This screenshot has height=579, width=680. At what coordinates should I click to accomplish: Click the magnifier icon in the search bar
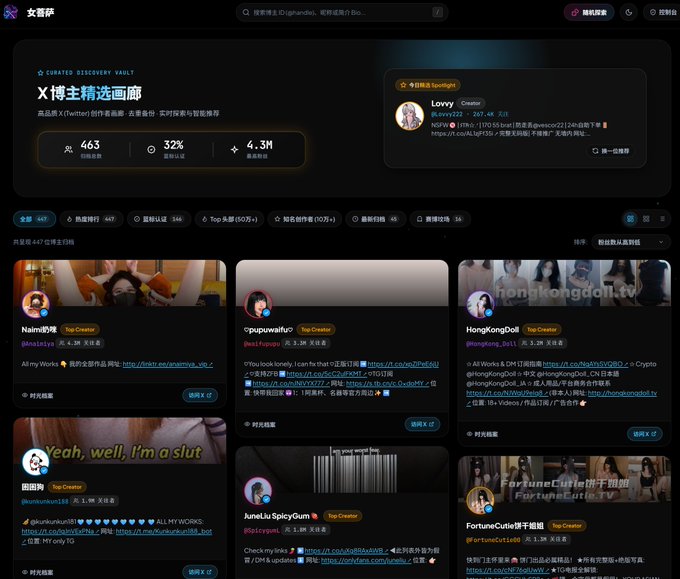pos(246,12)
